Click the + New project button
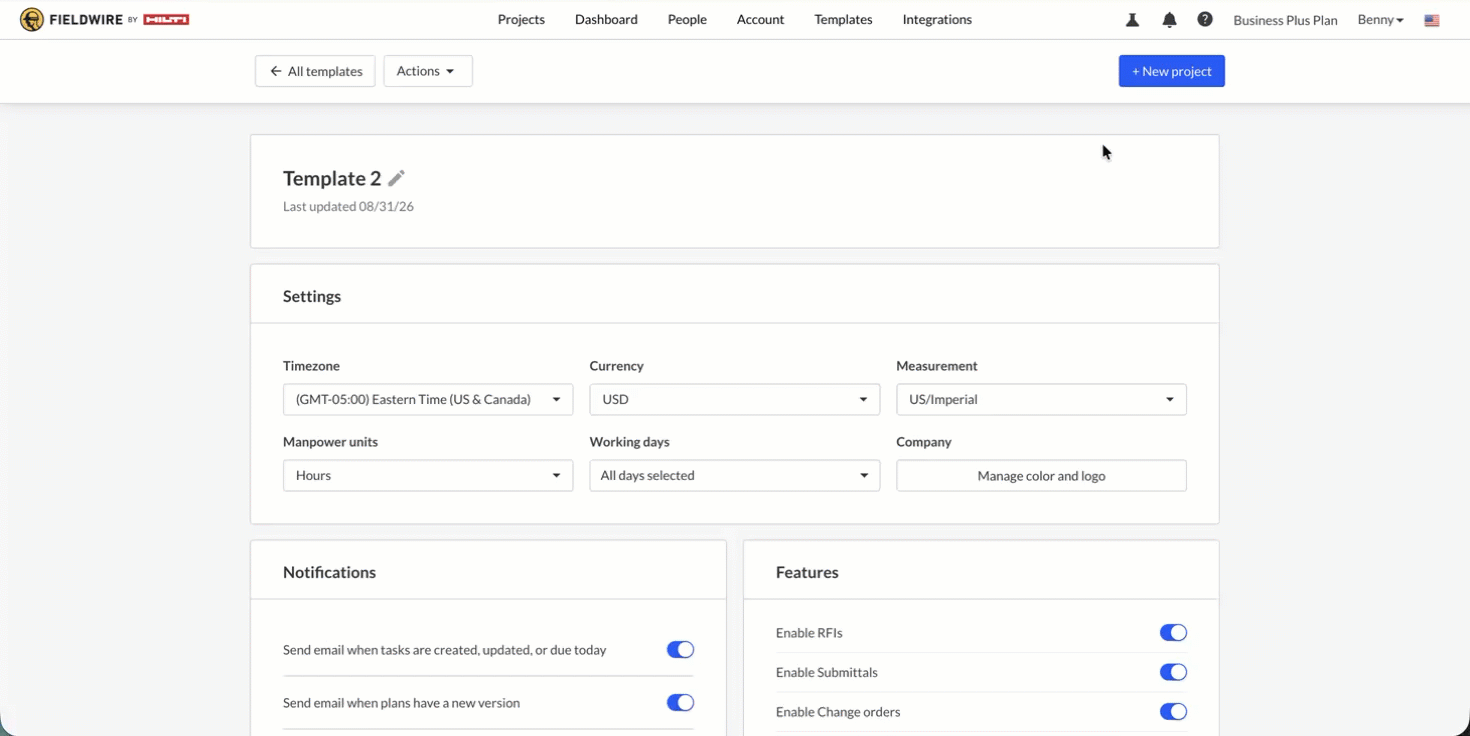Image resolution: width=1470 pixels, height=736 pixels. tap(1171, 71)
